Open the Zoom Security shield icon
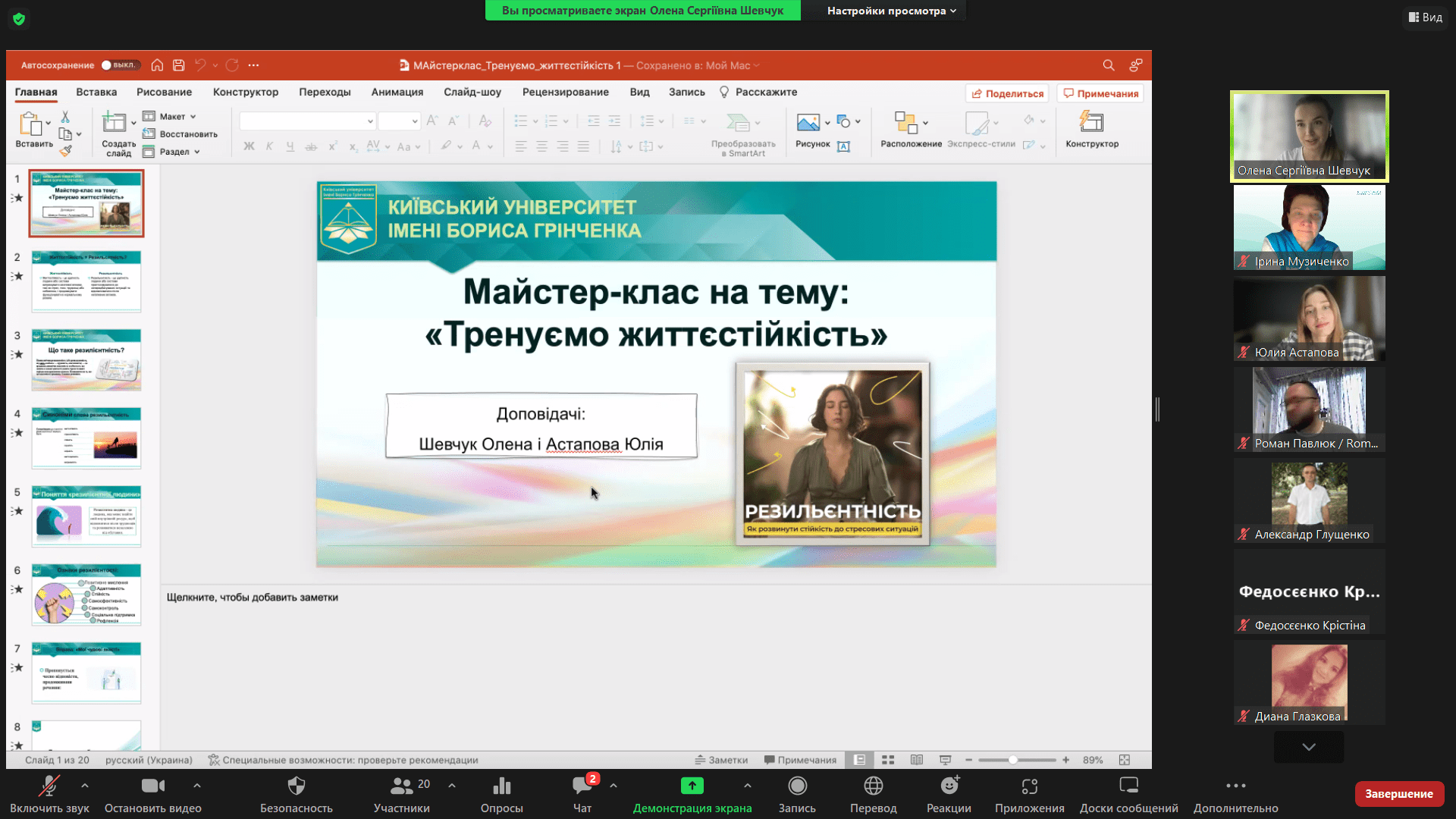Viewport: 1456px width, 819px height. click(297, 786)
